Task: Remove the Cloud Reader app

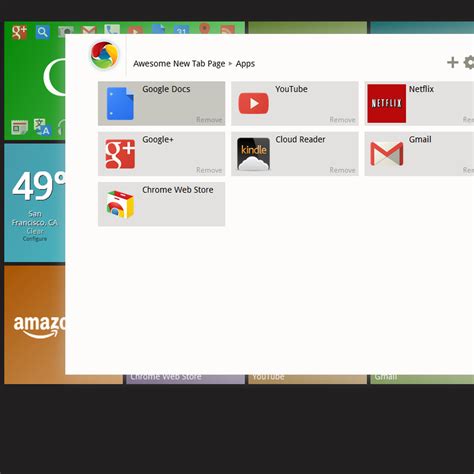Action: [x=342, y=170]
